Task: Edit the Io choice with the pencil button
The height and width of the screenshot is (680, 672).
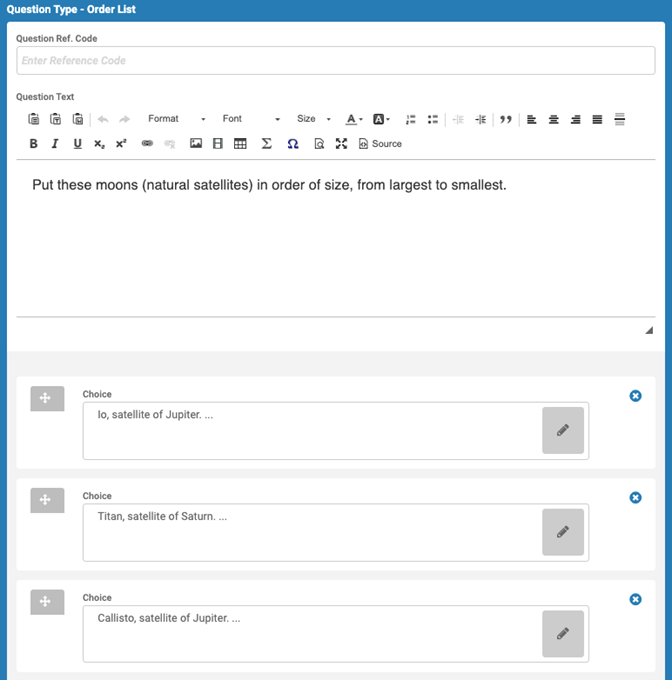Action: point(563,430)
